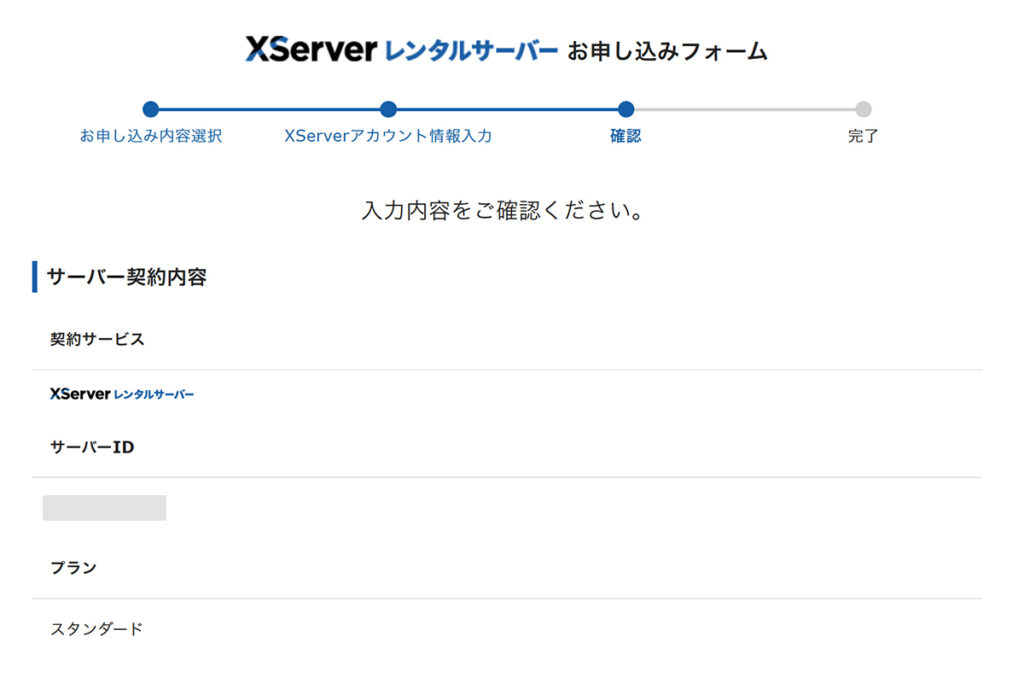Image resolution: width=1024 pixels, height=683 pixels.
Task: Click the スタンダード plan value
Action: [x=97, y=629]
